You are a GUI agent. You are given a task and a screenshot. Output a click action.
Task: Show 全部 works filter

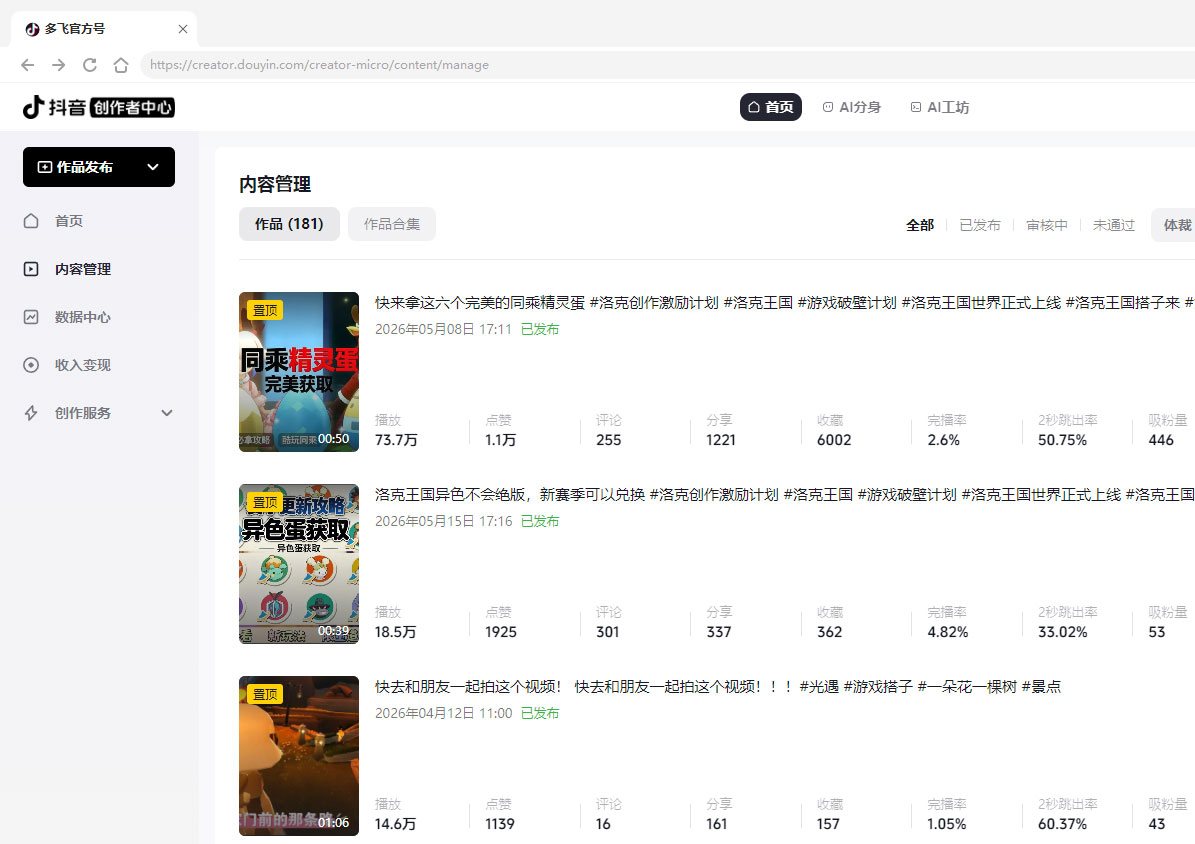920,225
